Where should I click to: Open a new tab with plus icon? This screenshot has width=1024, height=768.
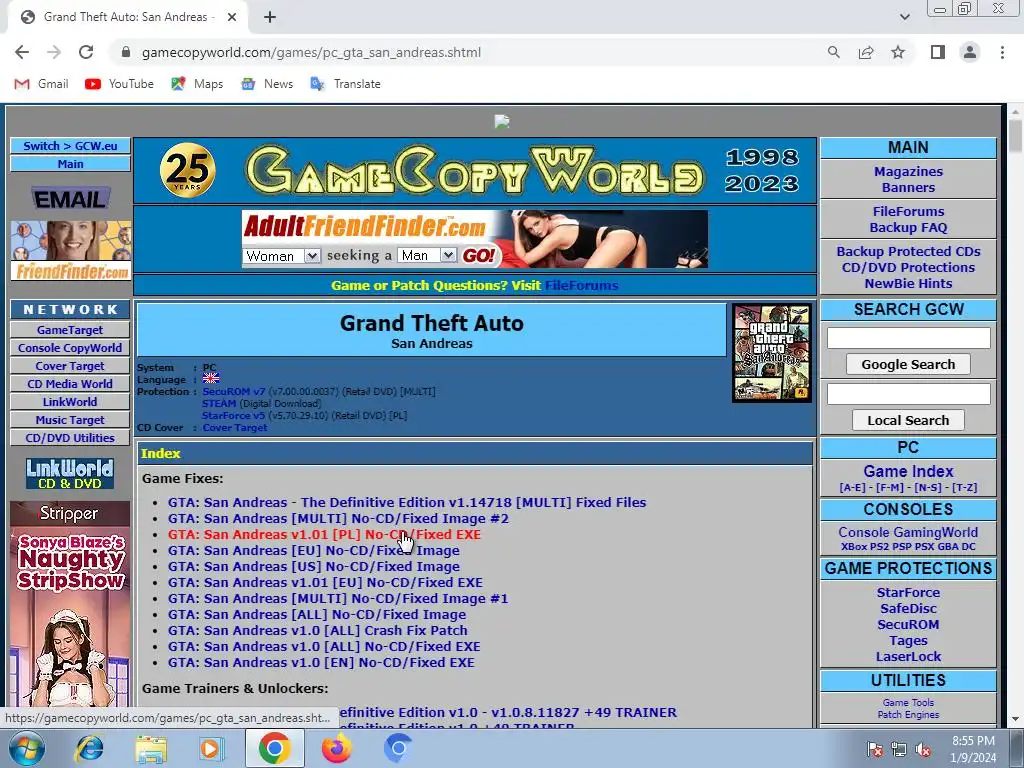[270, 17]
